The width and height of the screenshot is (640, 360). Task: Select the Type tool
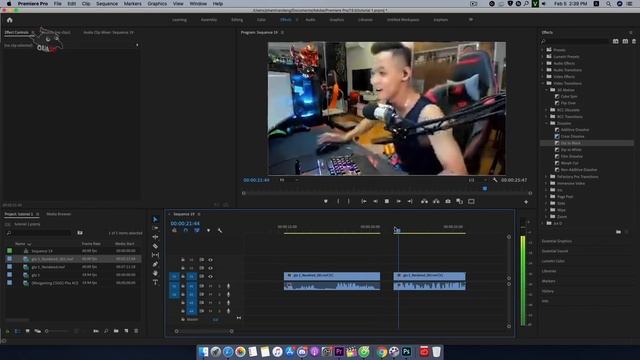pyautogui.click(x=155, y=282)
